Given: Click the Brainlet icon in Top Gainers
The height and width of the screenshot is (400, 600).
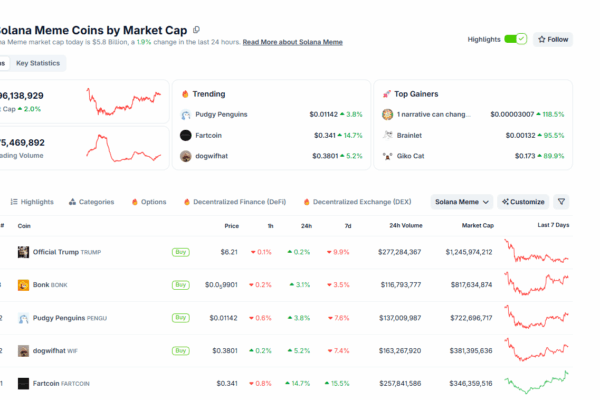Looking at the screenshot, I should pos(387,135).
